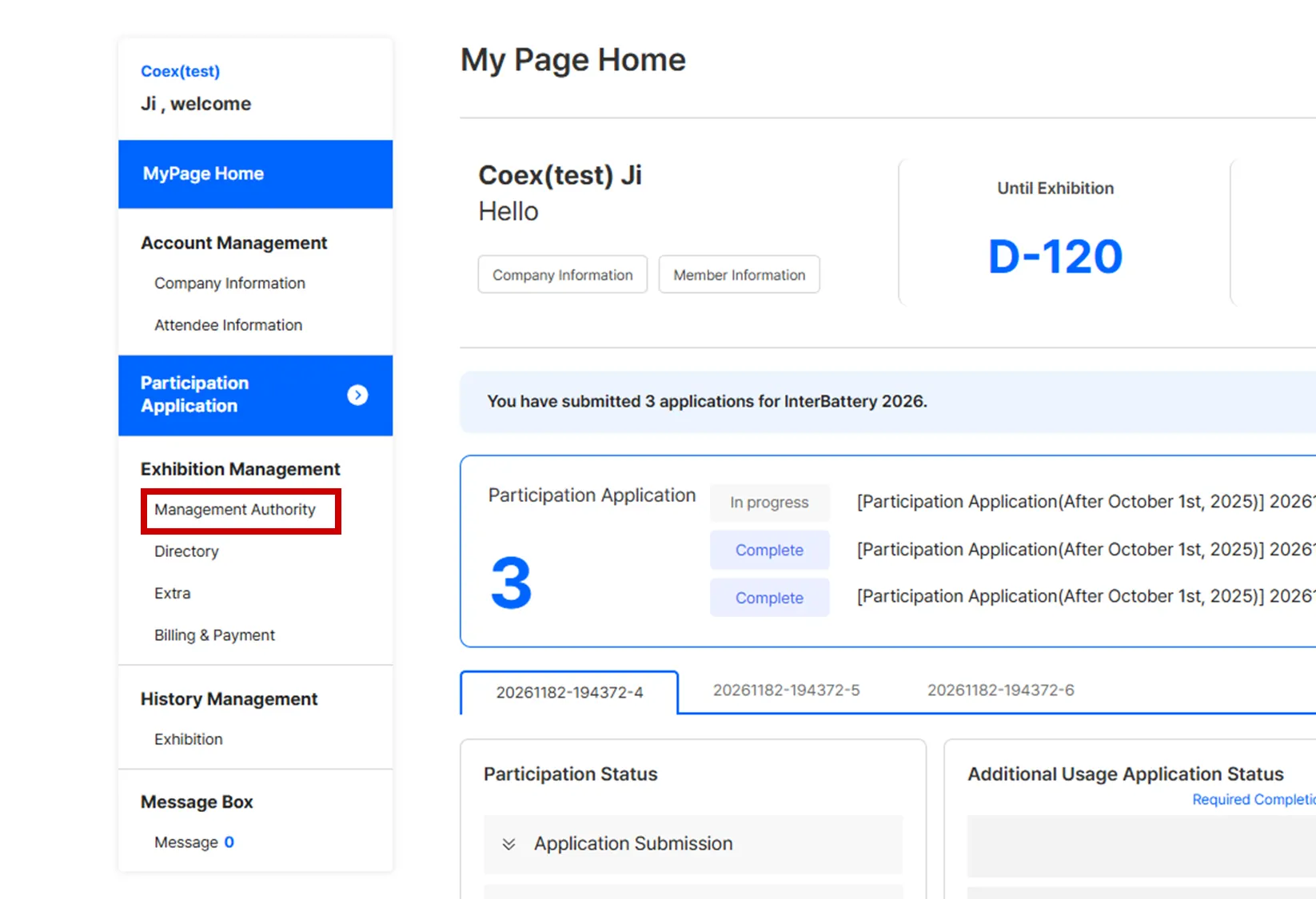This screenshot has height=899, width=1316.
Task: Click the Company Information button
Action: tap(563, 274)
